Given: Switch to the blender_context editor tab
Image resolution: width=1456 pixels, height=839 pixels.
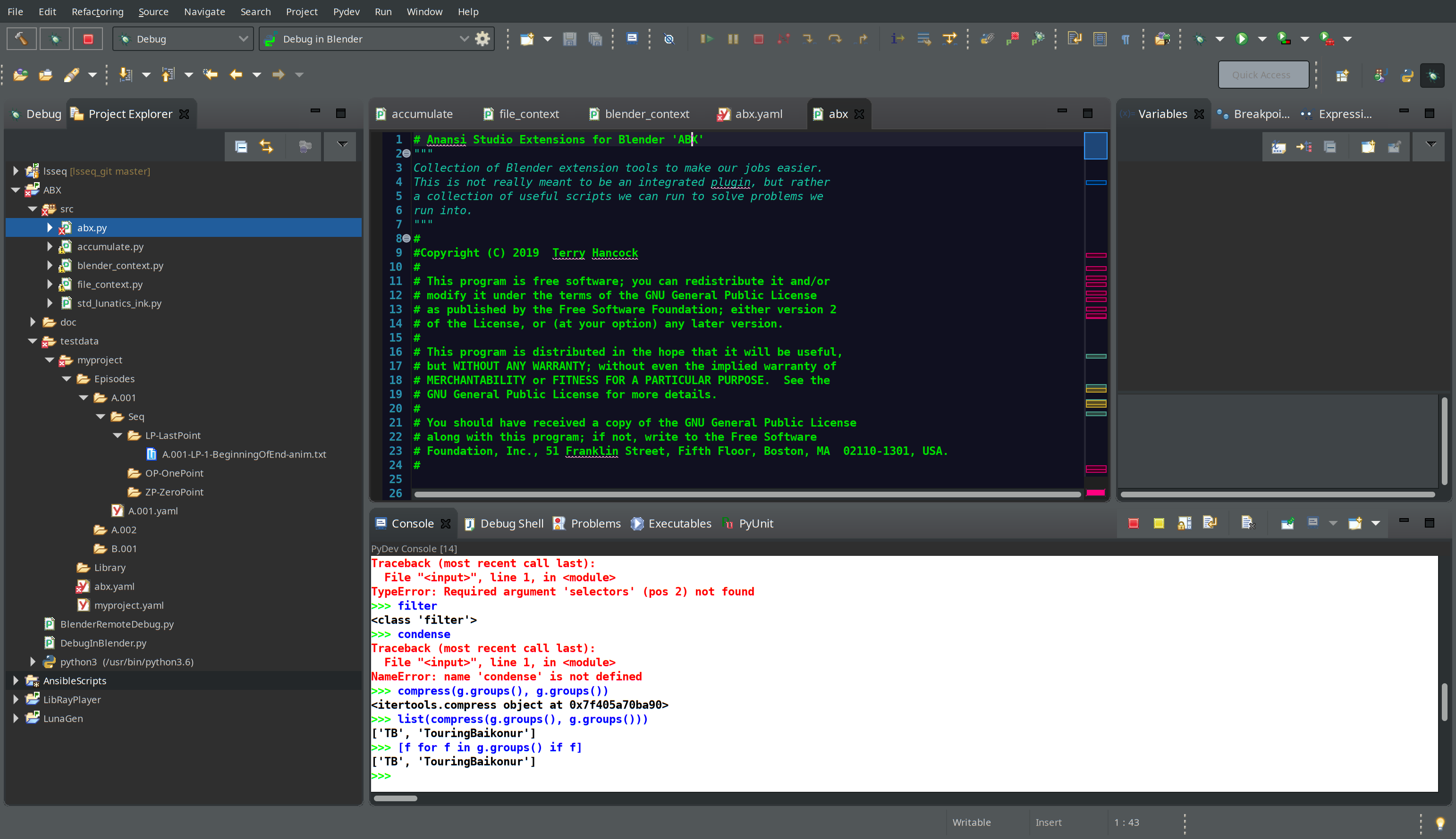Looking at the screenshot, I should click(x=646, y=114).
